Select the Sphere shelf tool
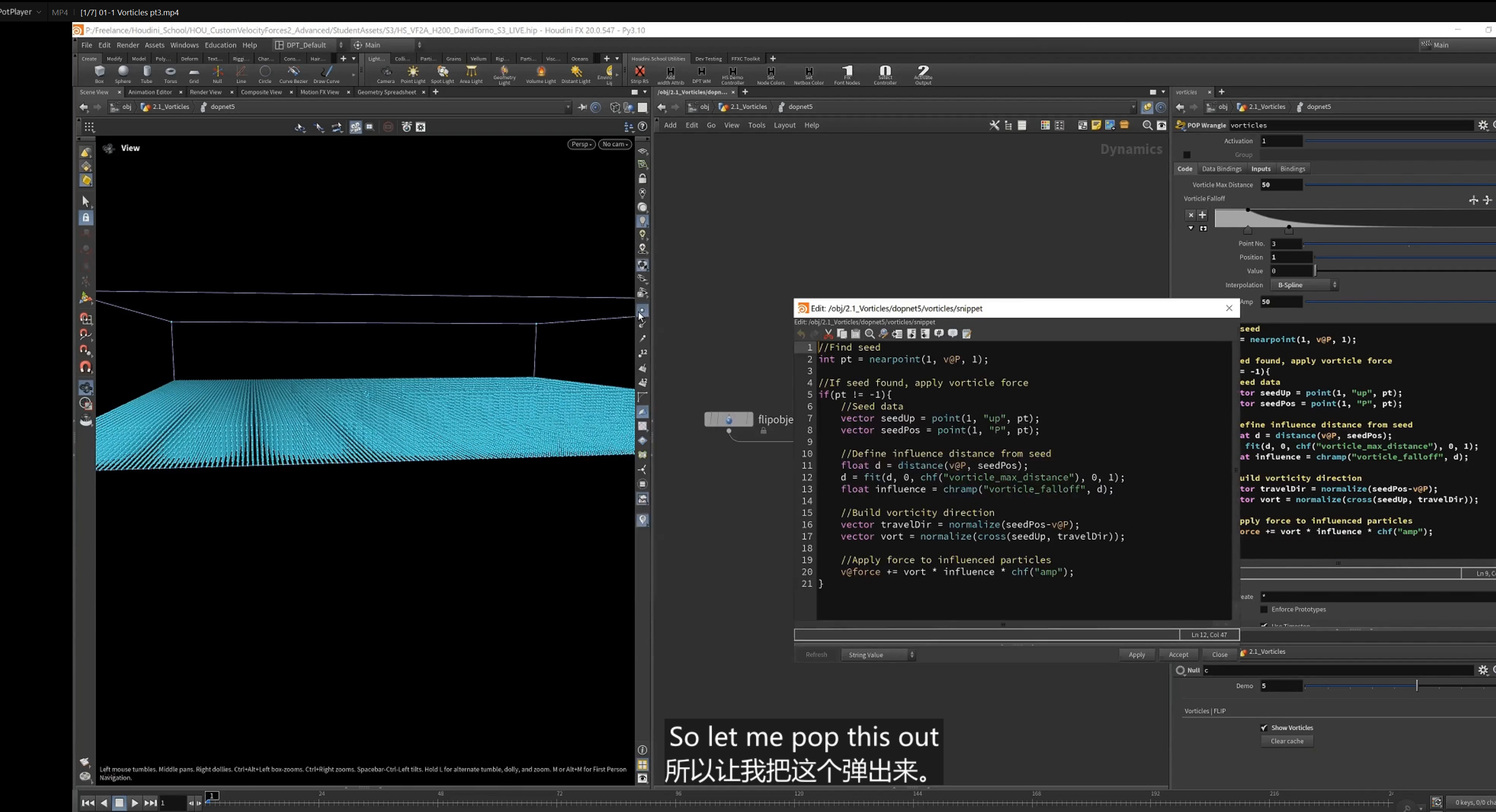The height and width of the screenshot is (812, 1496). click(x=122, y=74)
